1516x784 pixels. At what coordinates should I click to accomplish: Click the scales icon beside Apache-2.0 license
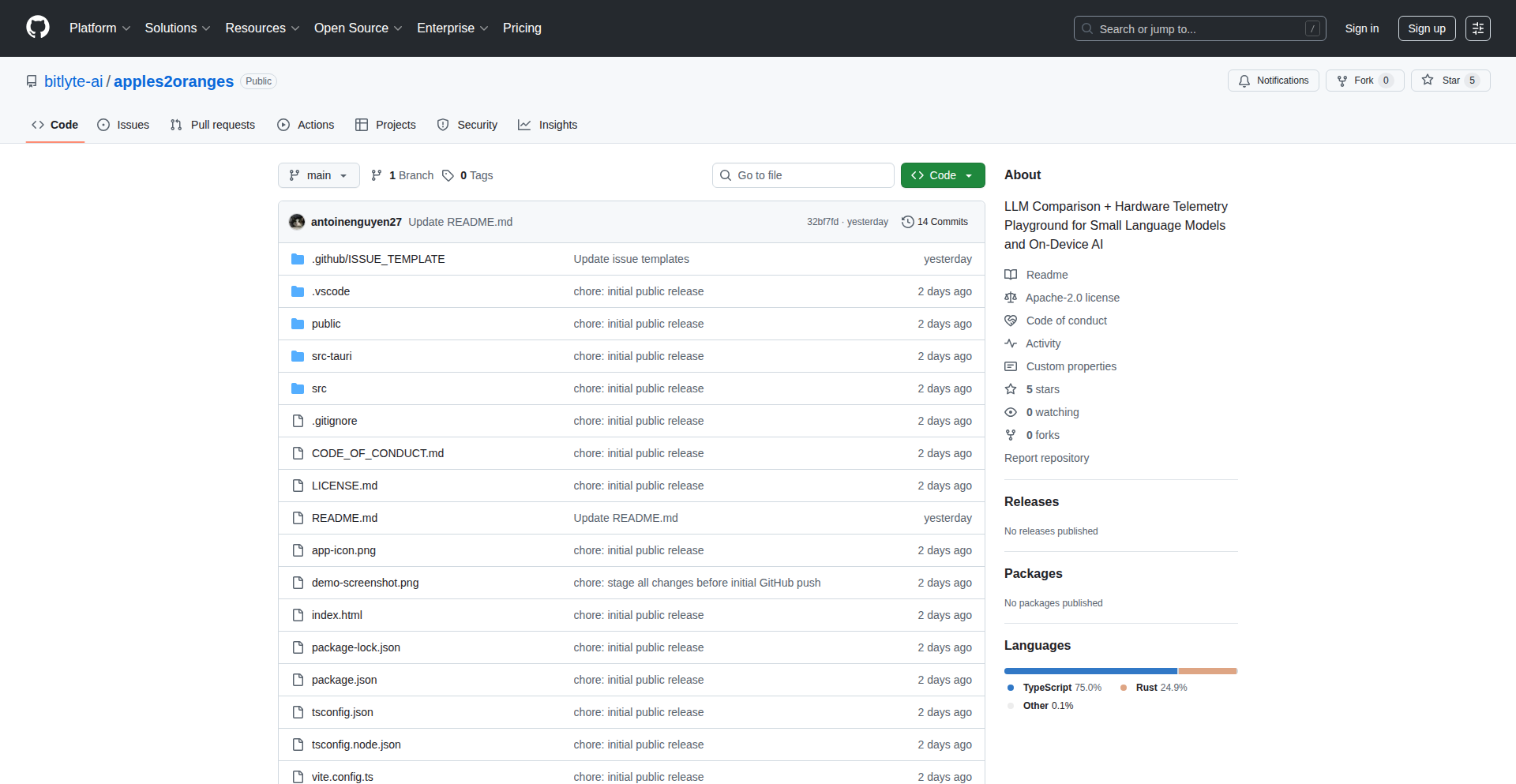1011,298
